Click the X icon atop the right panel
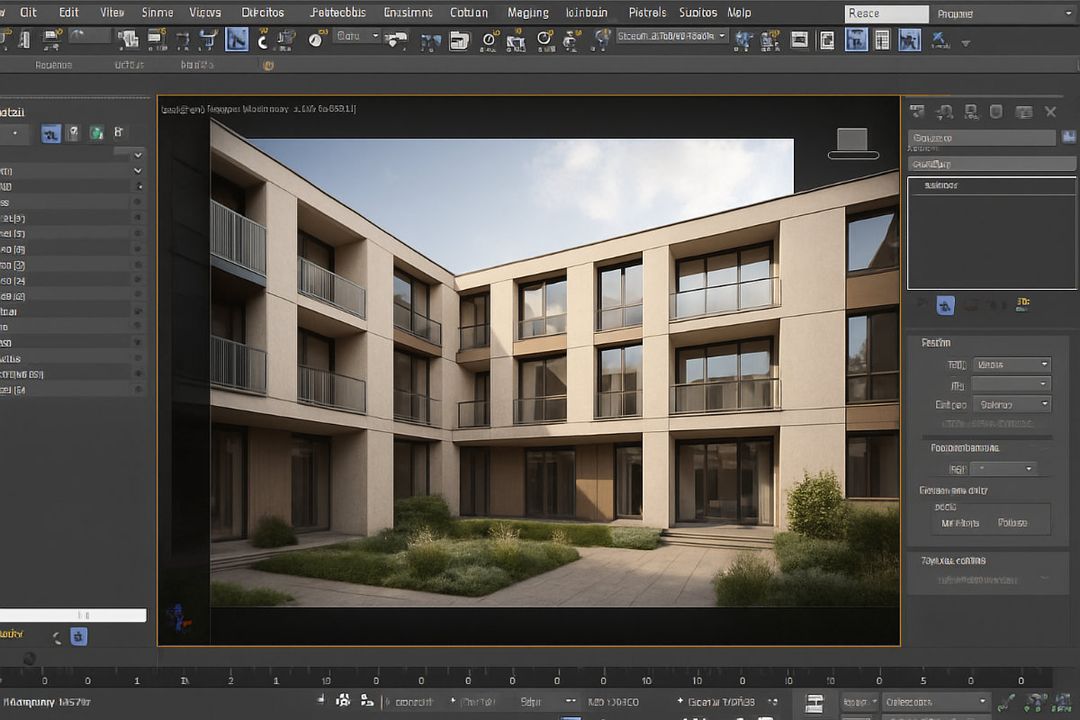 pyautogui.click(x=1051, y=111)
